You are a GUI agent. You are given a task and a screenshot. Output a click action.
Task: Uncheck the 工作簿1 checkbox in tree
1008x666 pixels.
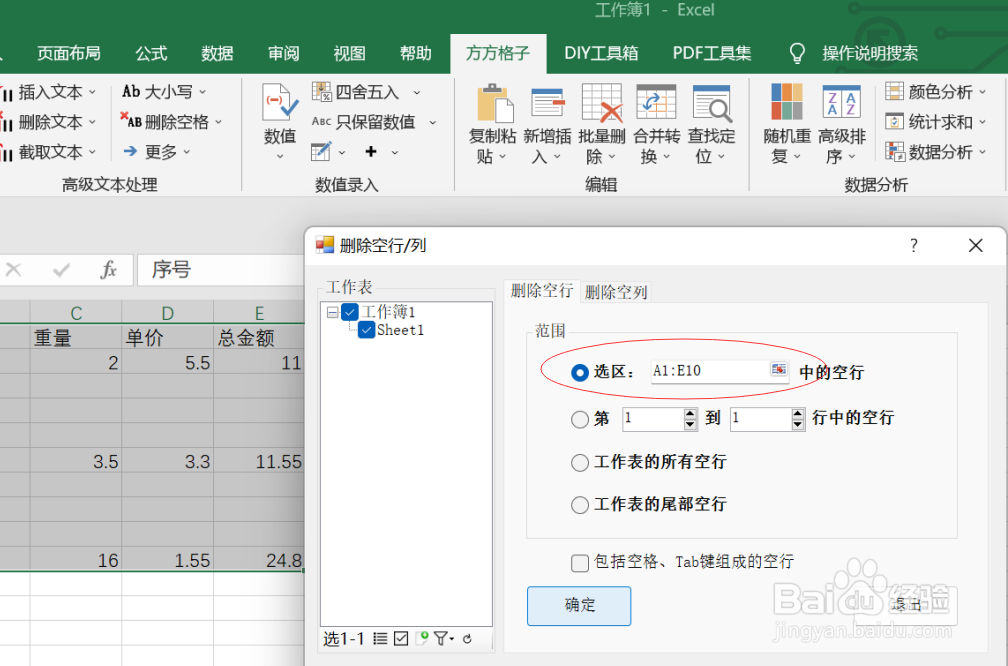click(350, 312)
